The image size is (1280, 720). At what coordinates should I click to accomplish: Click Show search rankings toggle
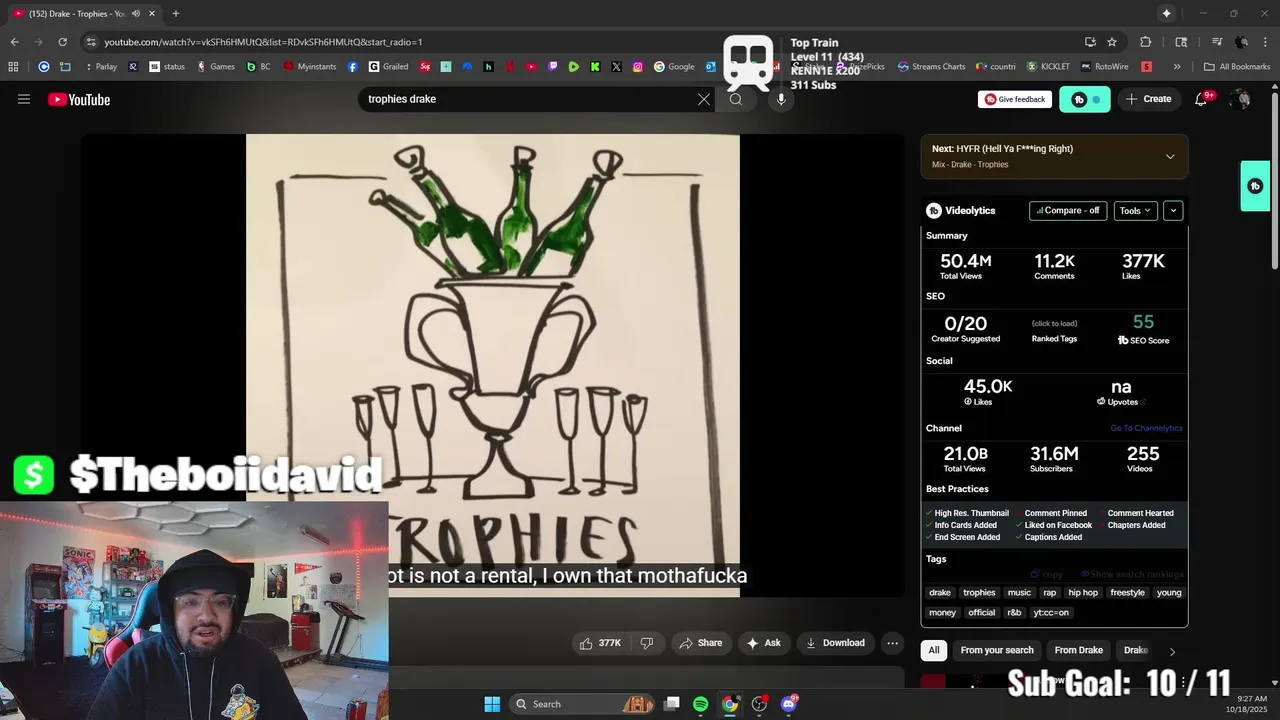click(1132, 574)
